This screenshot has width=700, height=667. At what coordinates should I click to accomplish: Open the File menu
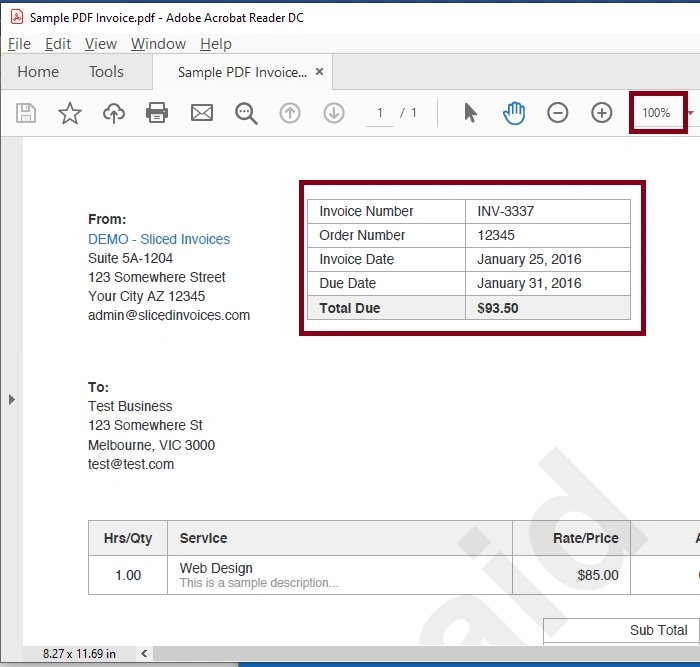coord(20,44)
